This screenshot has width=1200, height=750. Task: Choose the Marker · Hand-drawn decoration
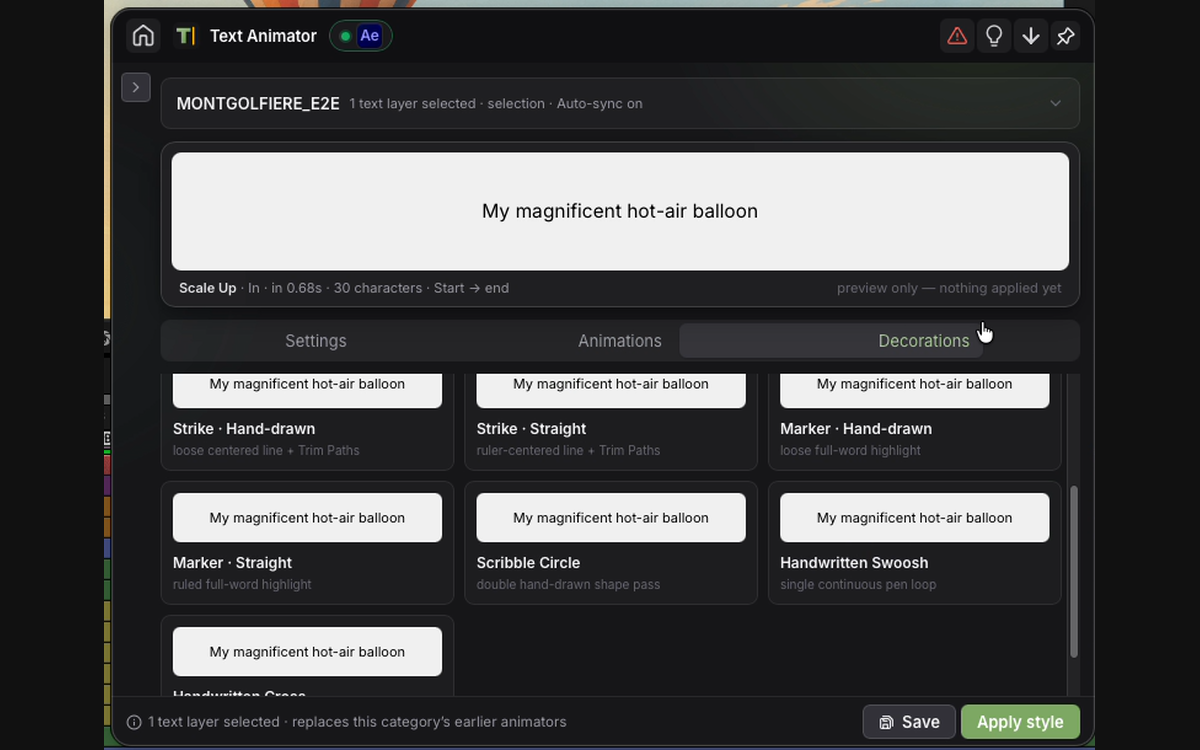pyautogui.click(x=915, y=420)
